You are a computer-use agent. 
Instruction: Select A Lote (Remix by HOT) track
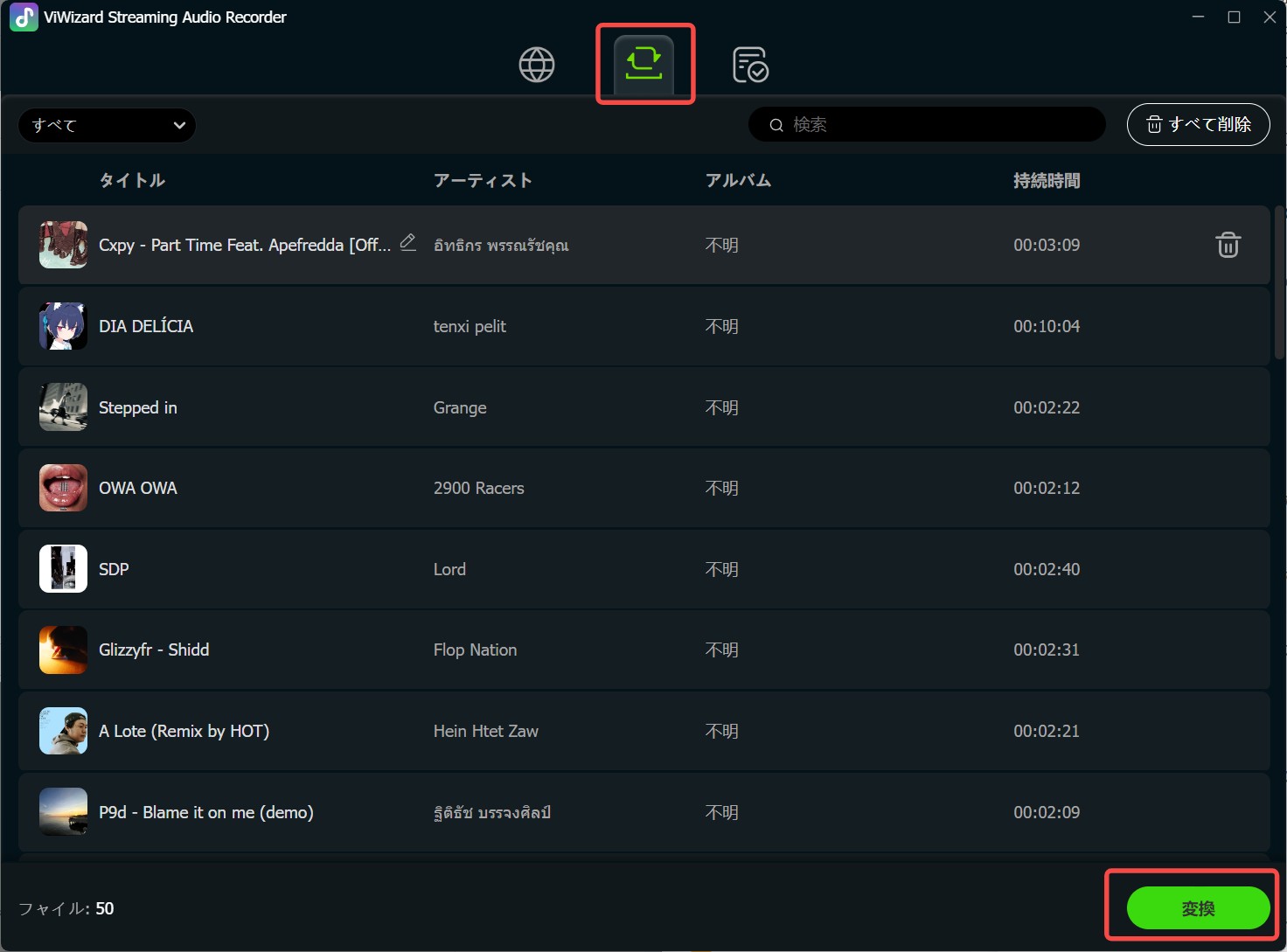(643, 731)
